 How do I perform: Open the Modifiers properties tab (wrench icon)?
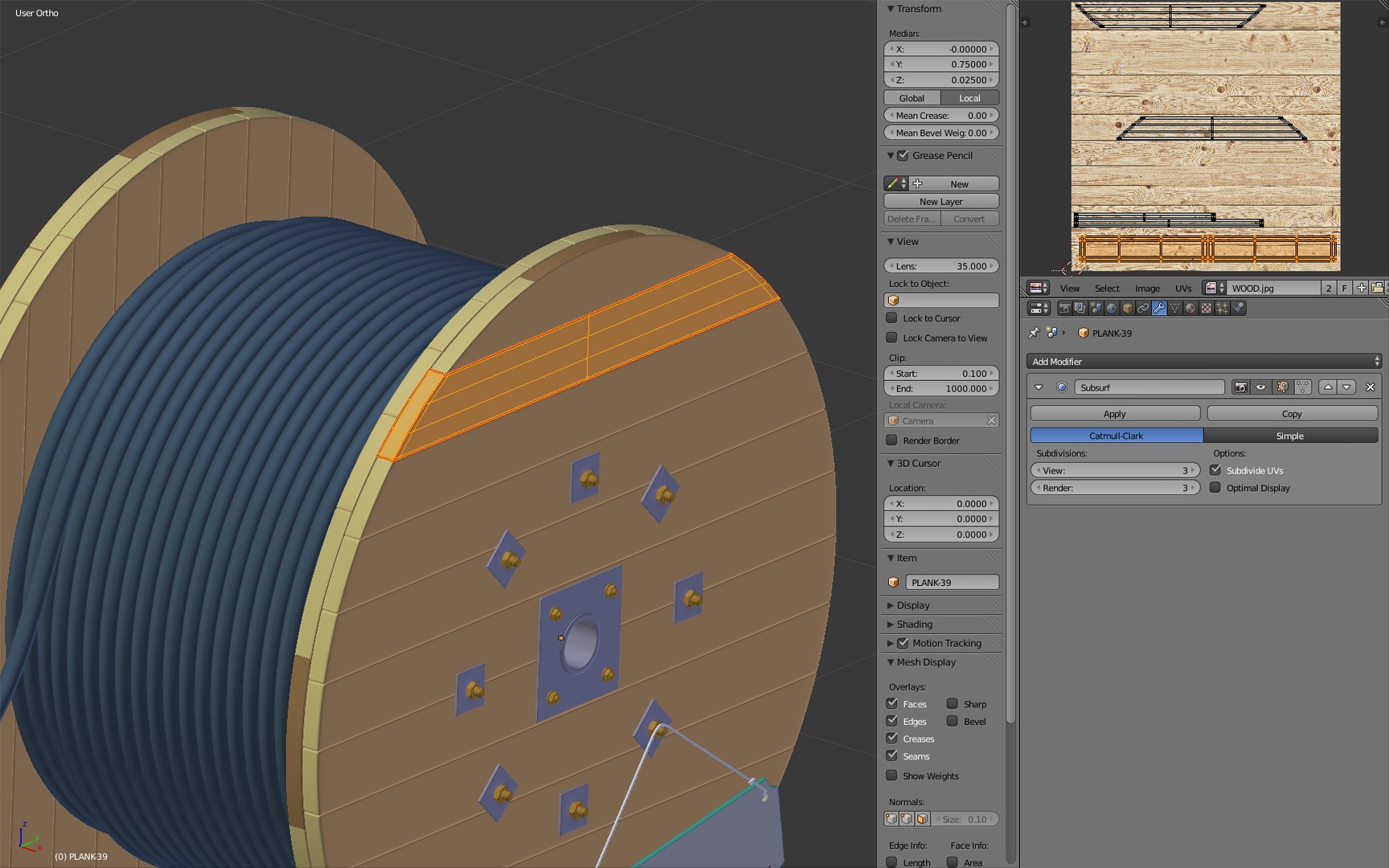tap(1158, 308)
